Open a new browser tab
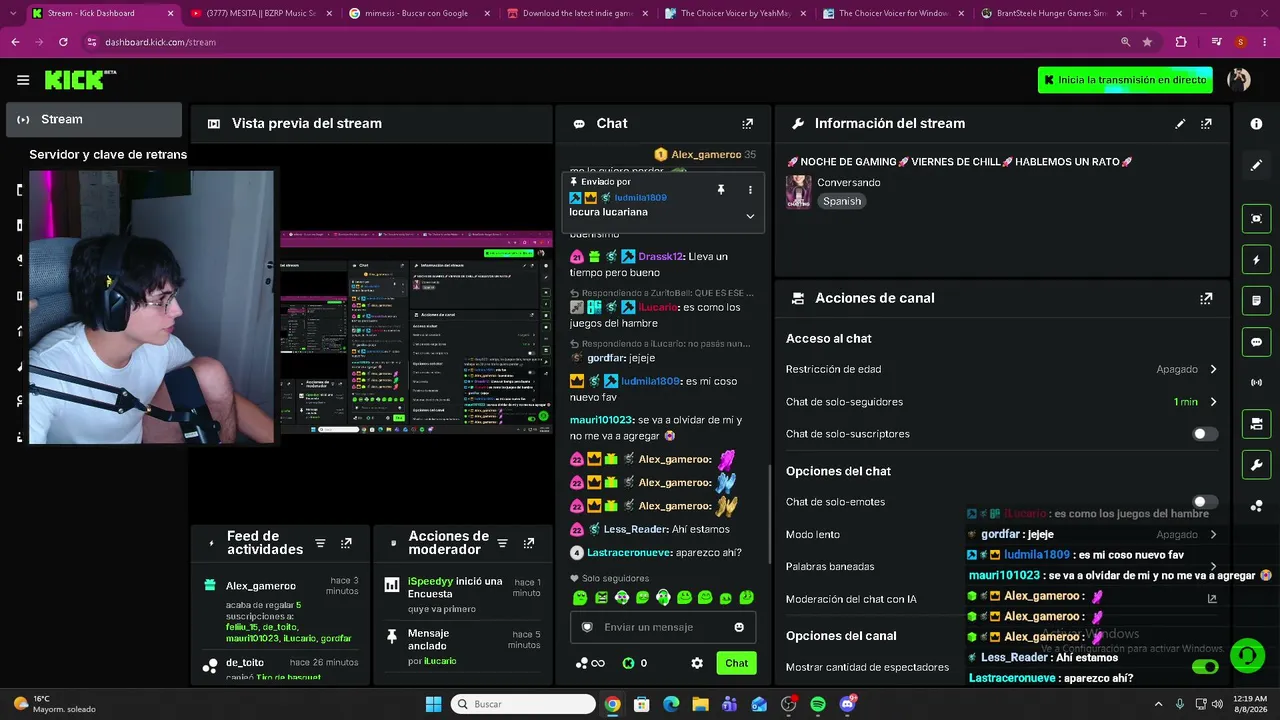 pos(1143,13)
